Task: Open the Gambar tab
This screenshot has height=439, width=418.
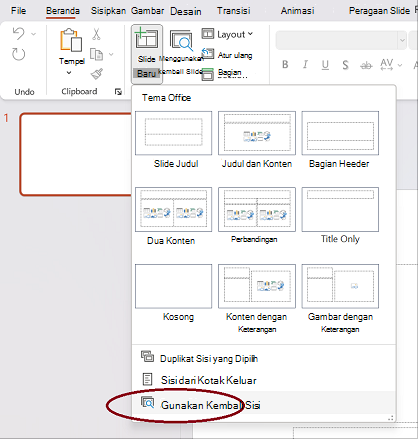Action: (147, 11)
